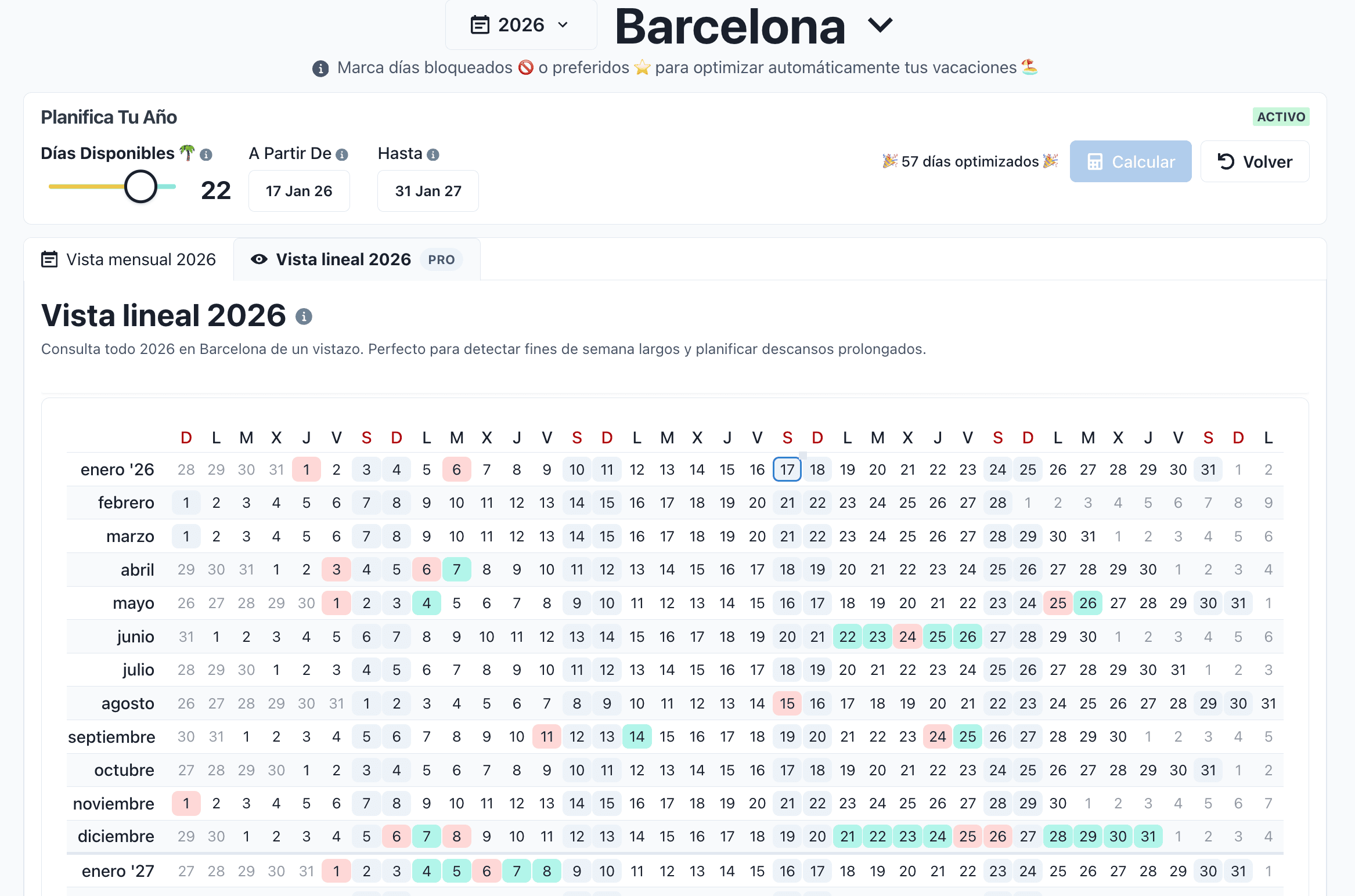This screenshot has height=896, width=1355.
Task: Toggle vacation day 7 in abril row
Action: [x=456, y=569]
